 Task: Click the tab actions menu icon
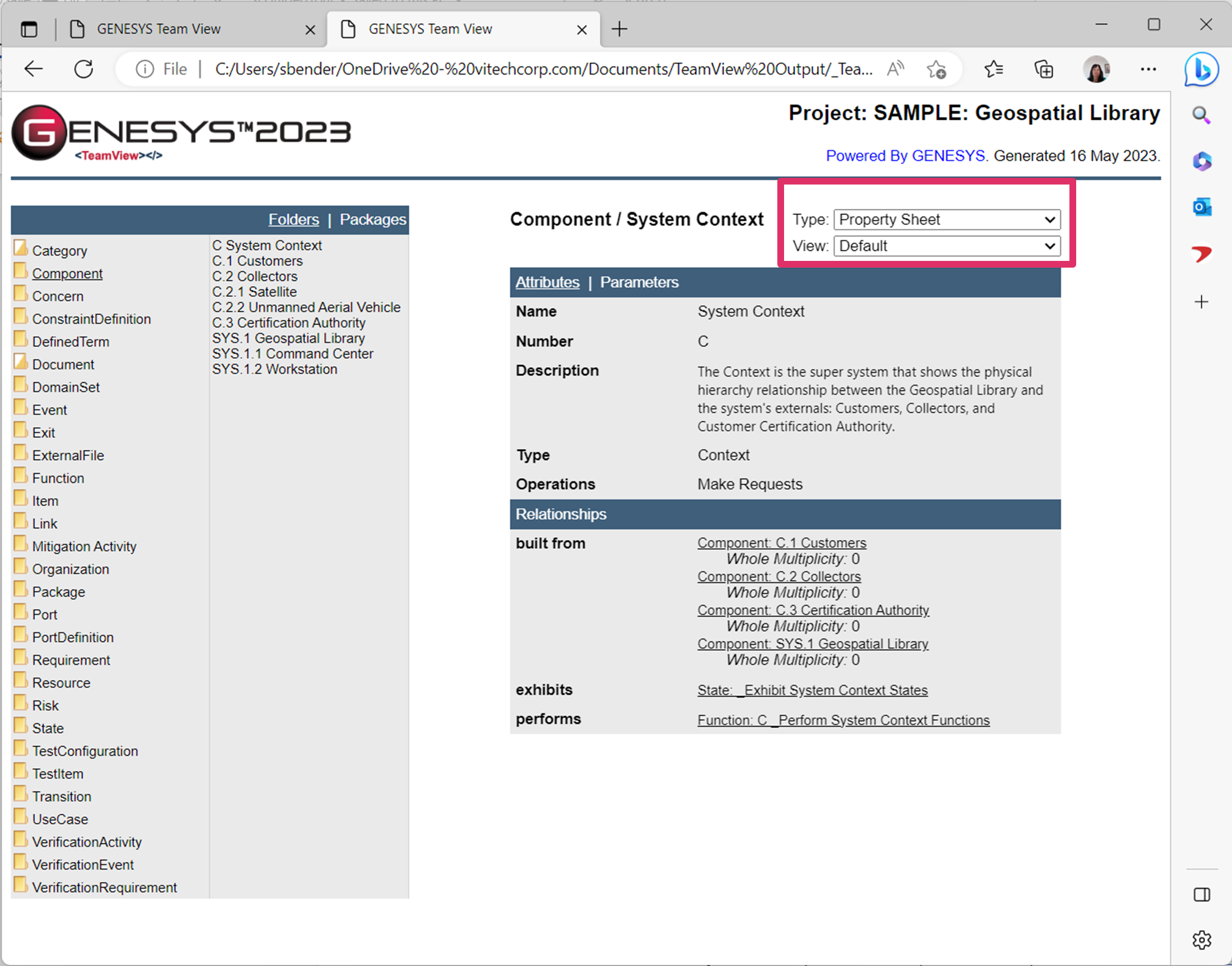tap(29, 29)
